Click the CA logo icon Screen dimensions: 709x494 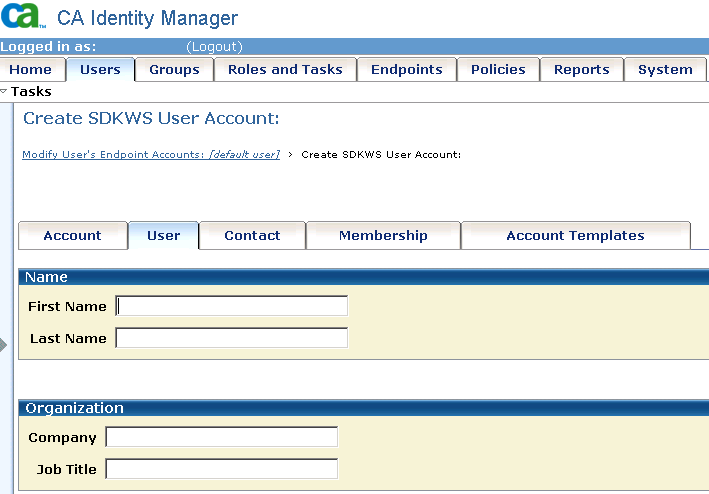coord(22,16)
